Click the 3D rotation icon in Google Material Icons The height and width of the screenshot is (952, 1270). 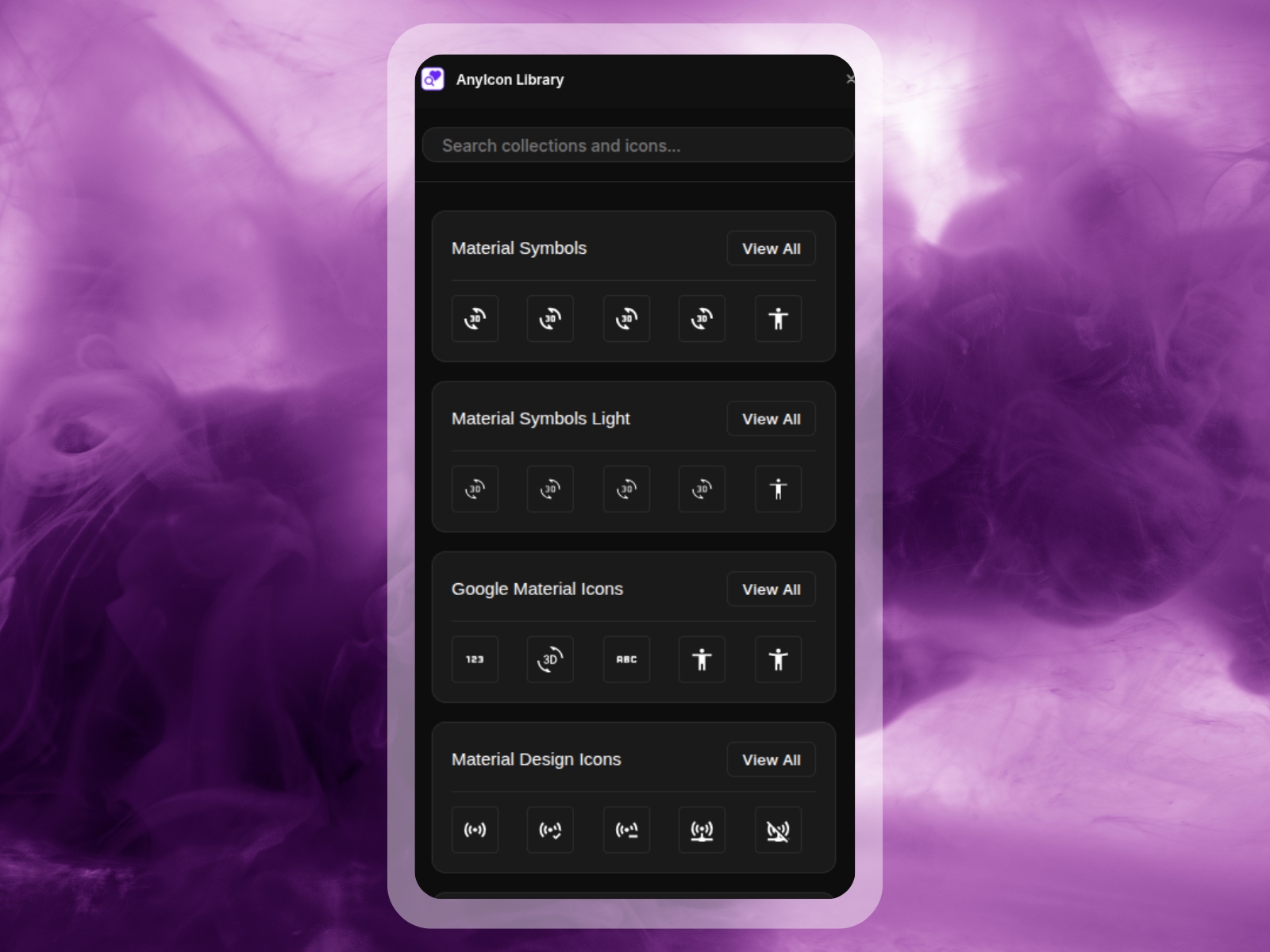pyautogui.click(x=550, y=659)
